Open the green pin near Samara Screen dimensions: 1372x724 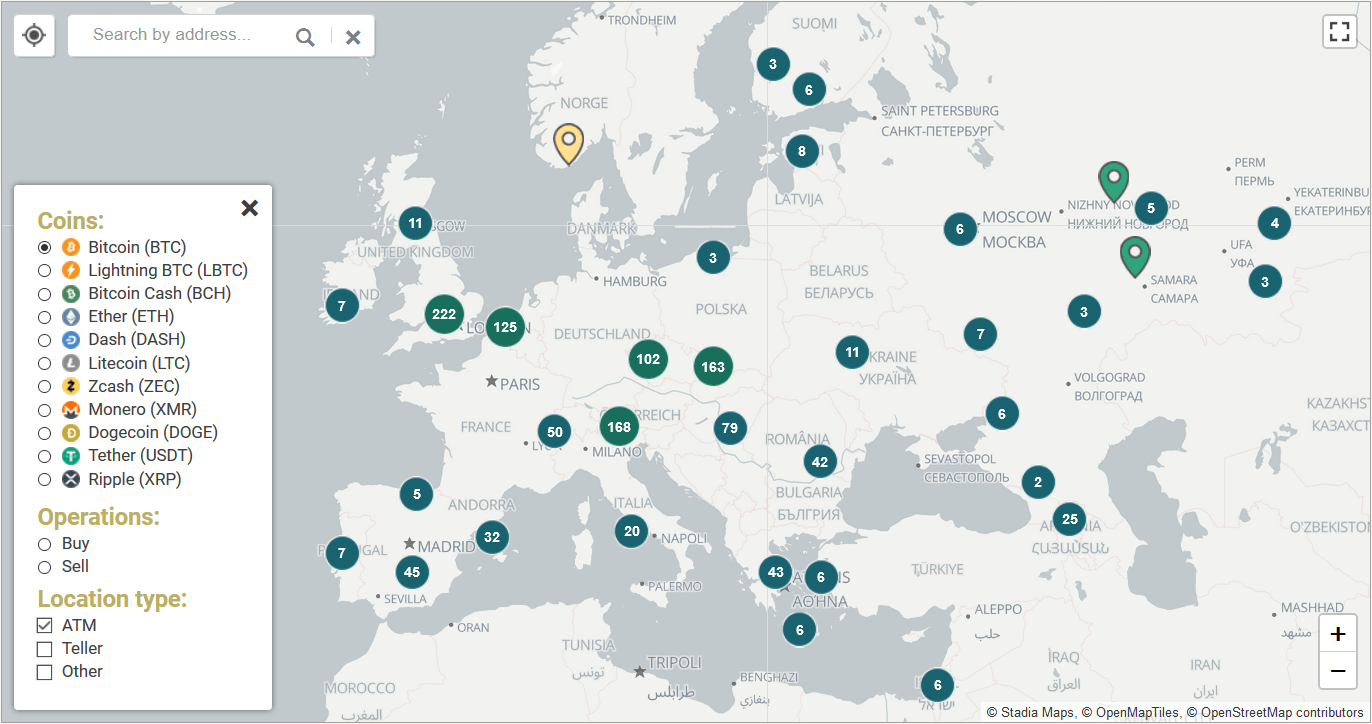(x=1135, y=256)
